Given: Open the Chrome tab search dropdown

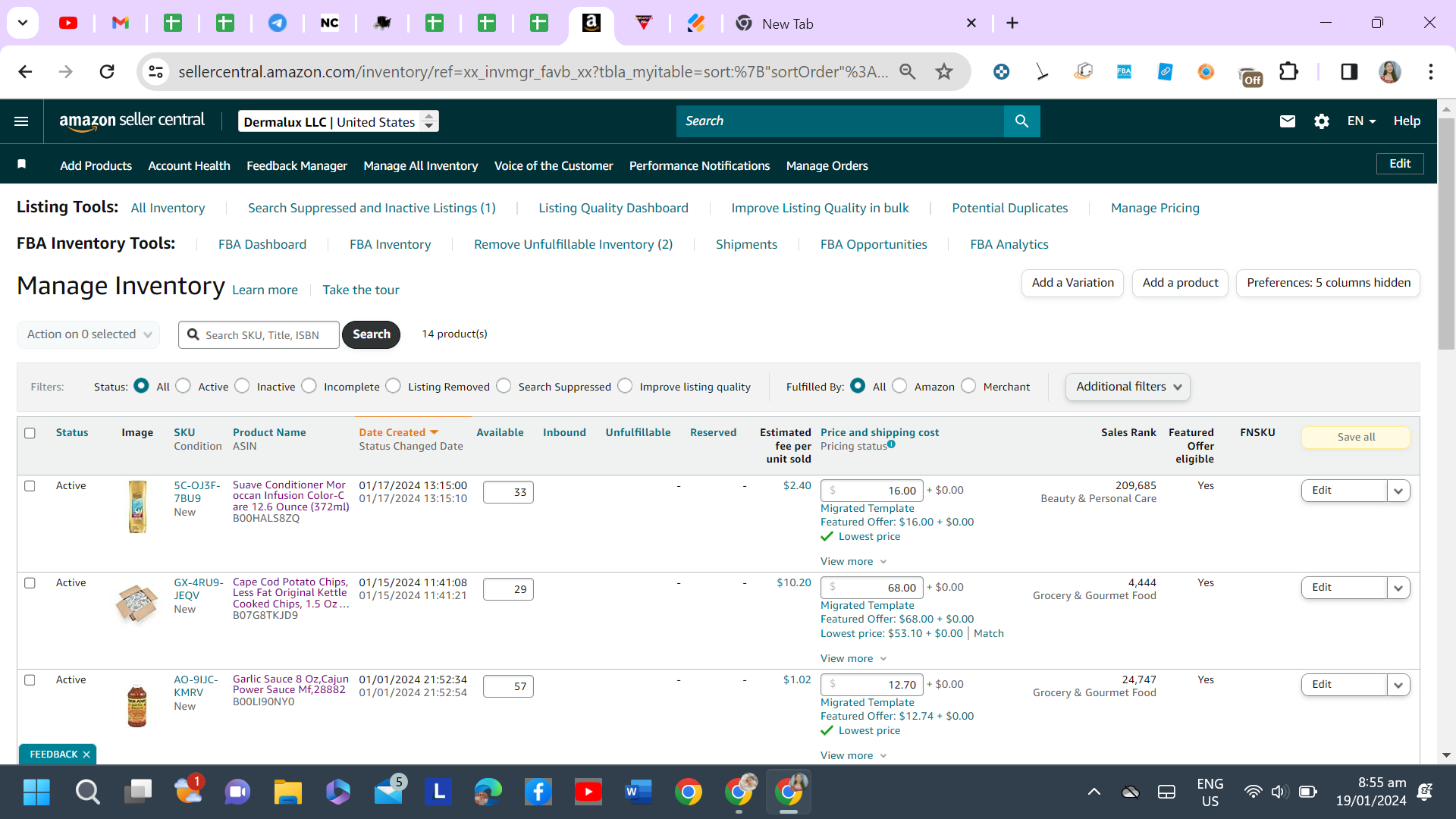Looking at the screenshot, I should pyautogui.click(x=23, y=23).
